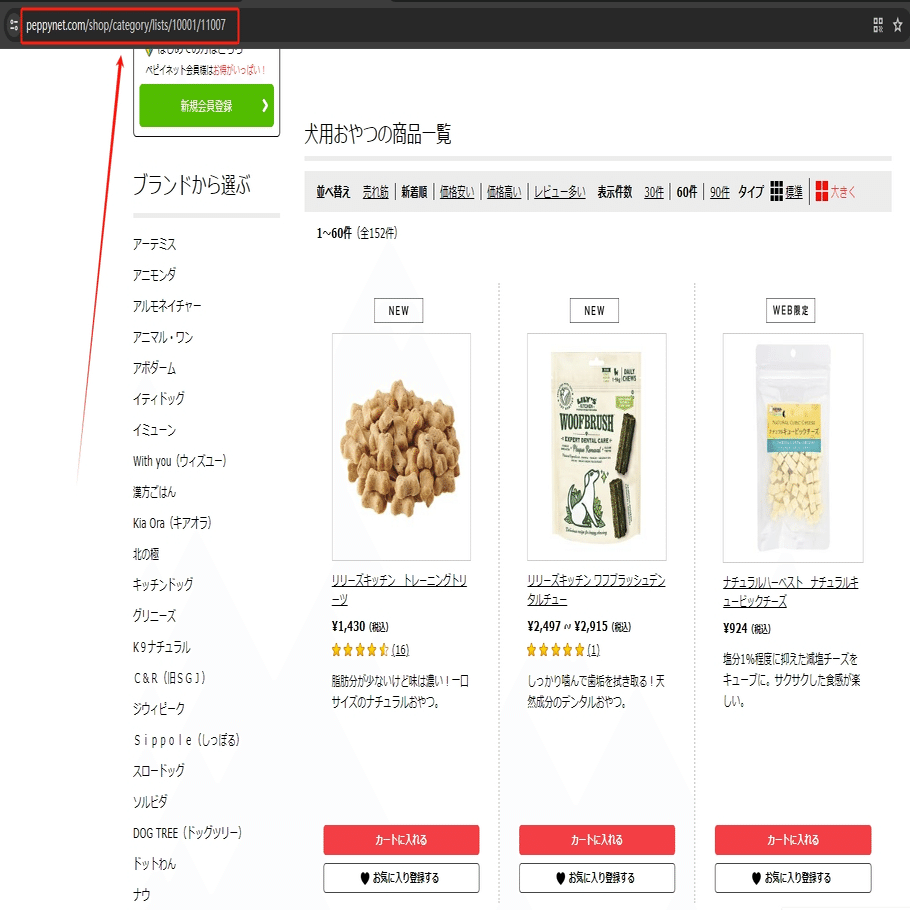Screen dimensions: 910x910
Task: Click the site information icon in address bar
Action: click(x=13, y=25)
